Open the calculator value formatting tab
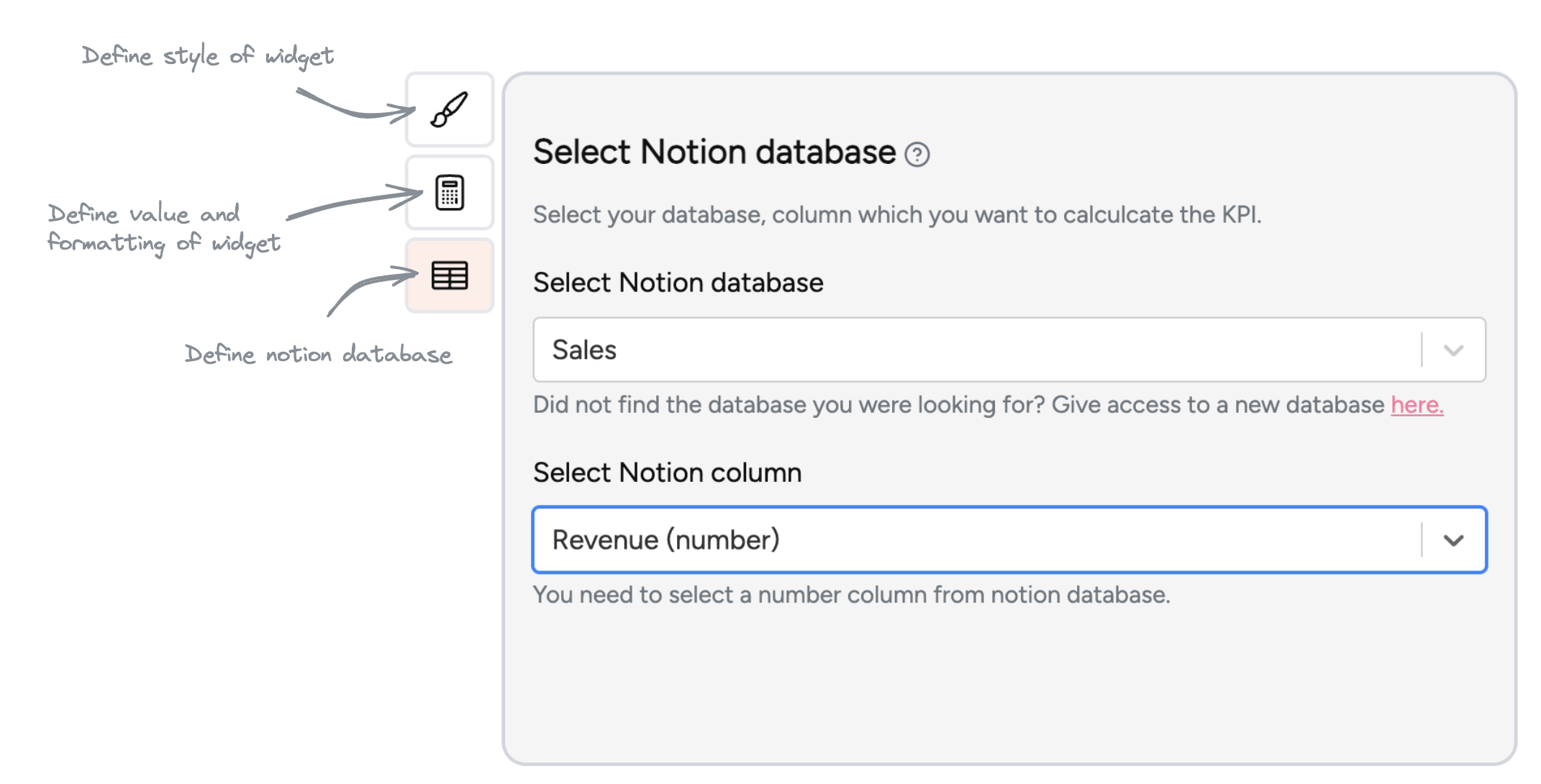 [x=450, y=193]
